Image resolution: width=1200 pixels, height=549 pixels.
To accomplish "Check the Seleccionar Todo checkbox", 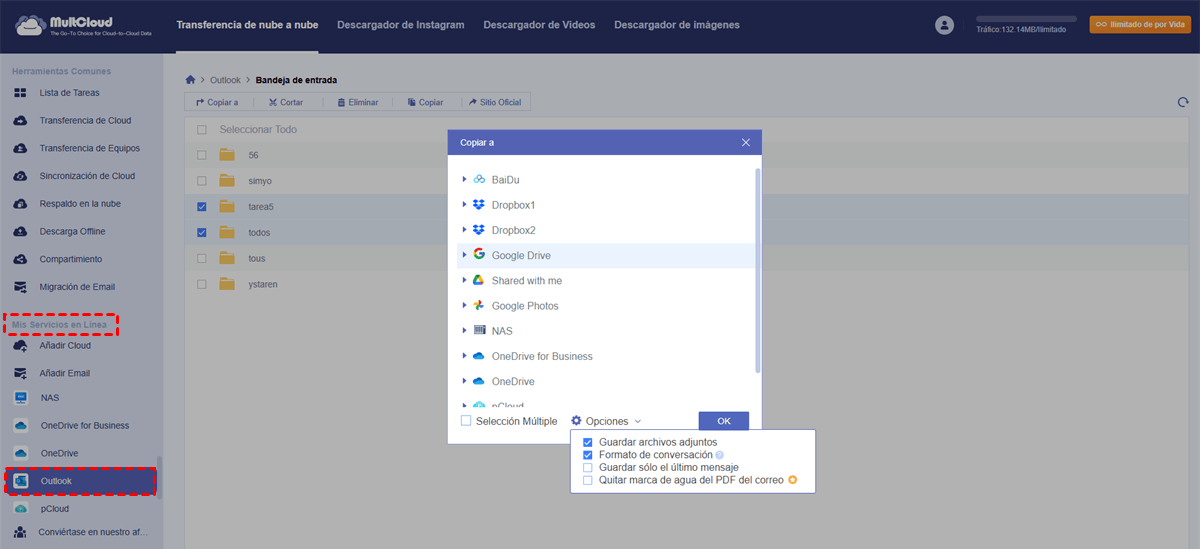I will pyautogui.click(x=202, y=130).
